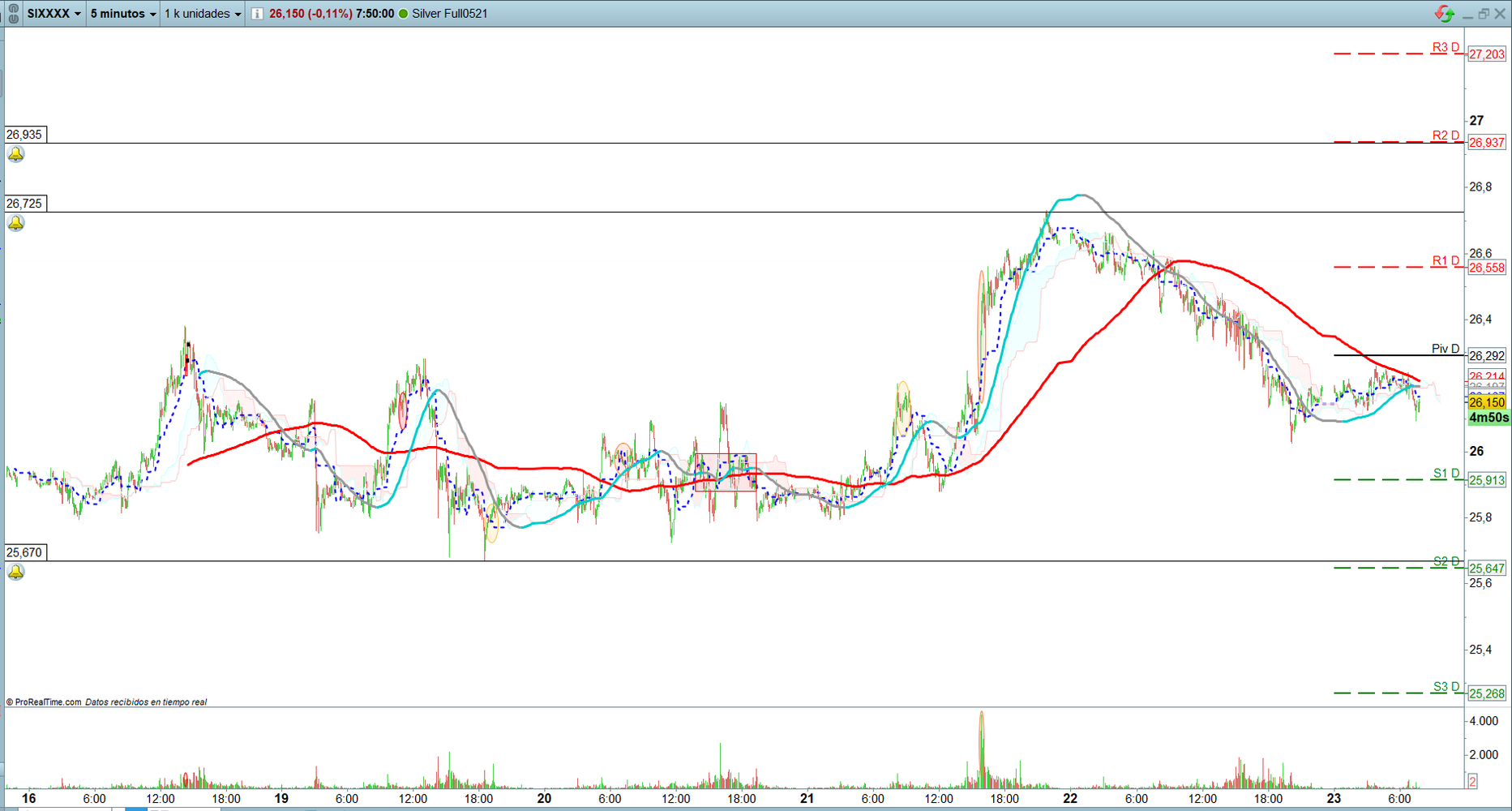Click the Silver Full0521 instrument name

tap(450, 14)
